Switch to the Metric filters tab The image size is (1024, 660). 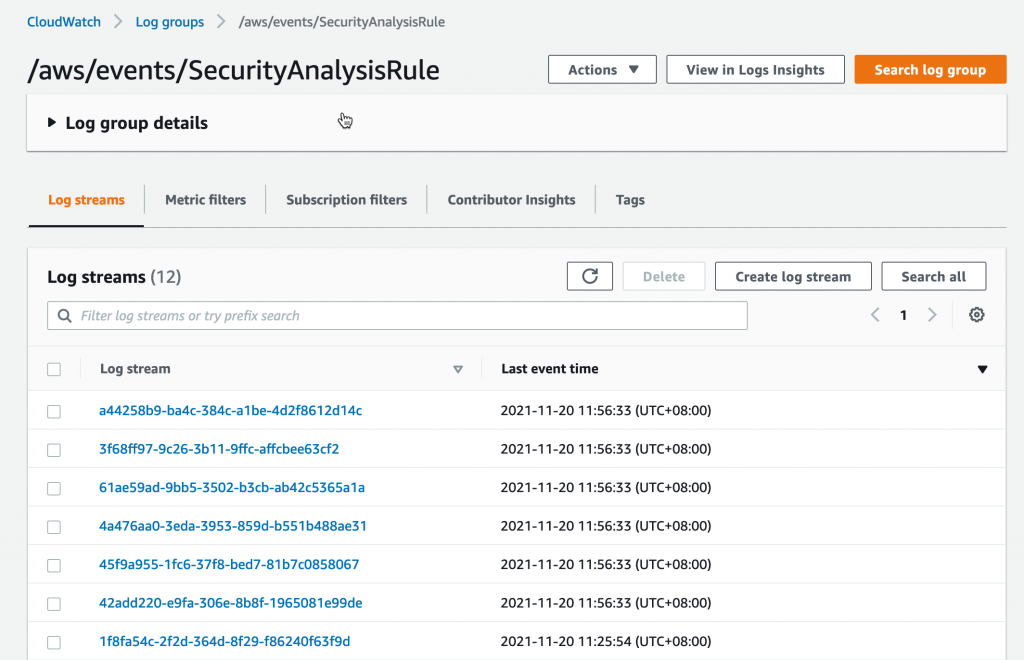tap(205, 199)
